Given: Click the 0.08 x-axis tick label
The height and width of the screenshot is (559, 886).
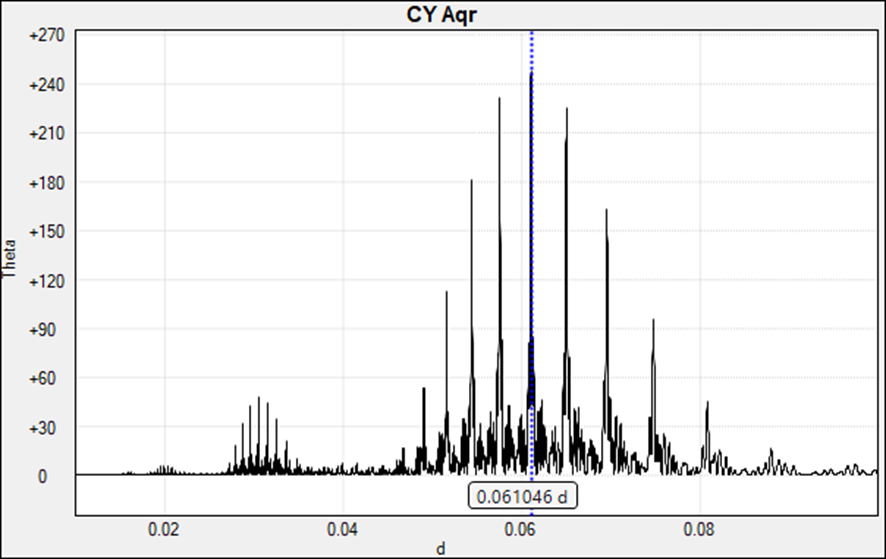Looking at the screenshot, I should click(699, 525).
